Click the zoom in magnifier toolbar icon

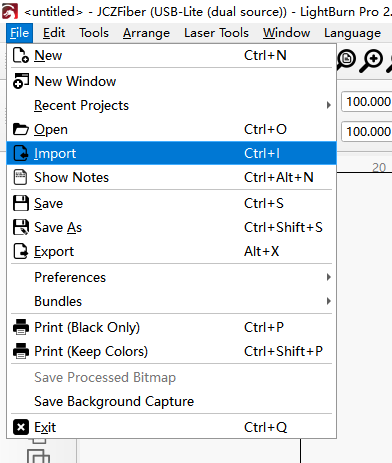coord(371,61)
